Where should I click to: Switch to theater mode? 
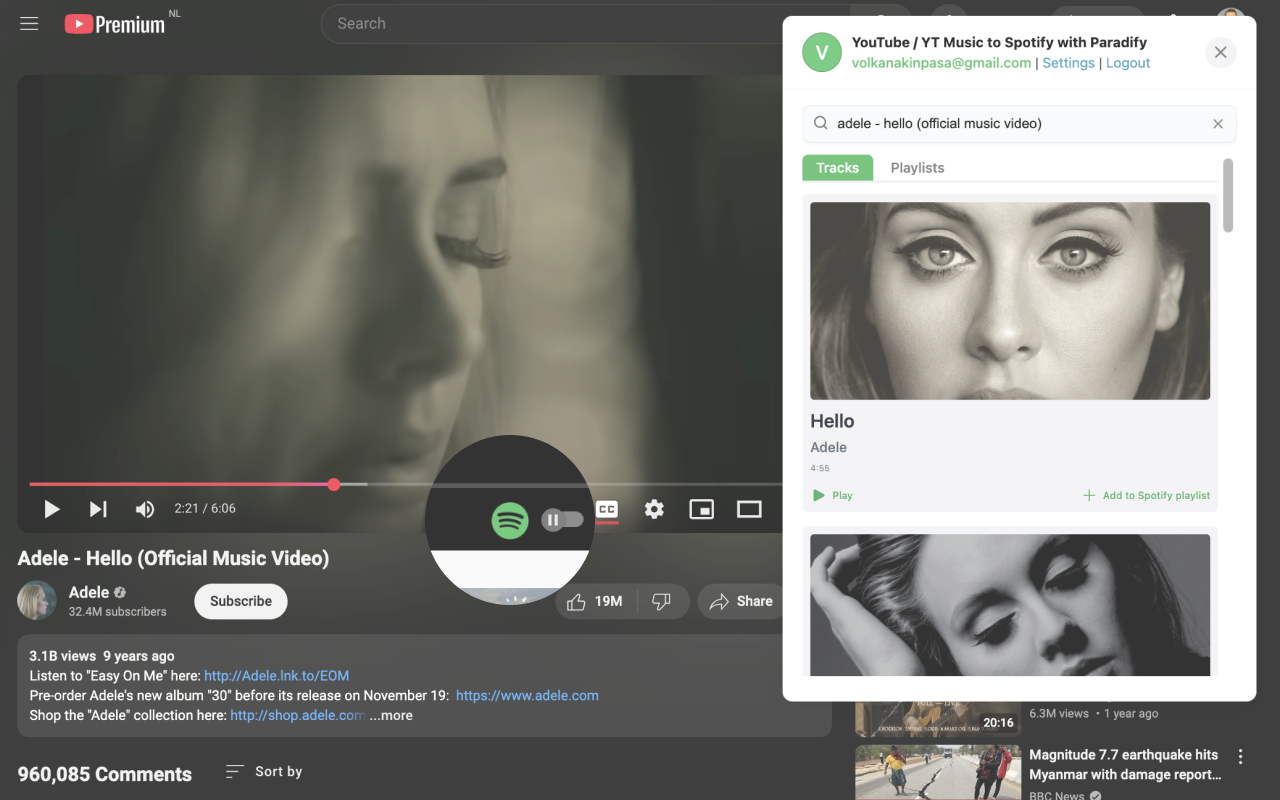(749, 510)
